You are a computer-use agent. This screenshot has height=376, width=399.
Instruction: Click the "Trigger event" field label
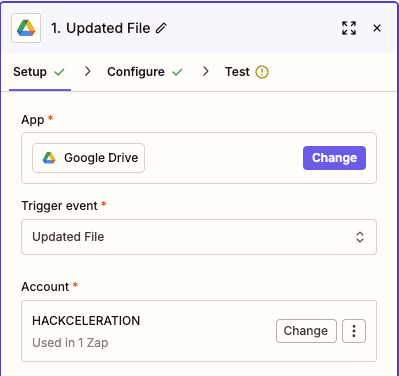[x=59, y=206]
